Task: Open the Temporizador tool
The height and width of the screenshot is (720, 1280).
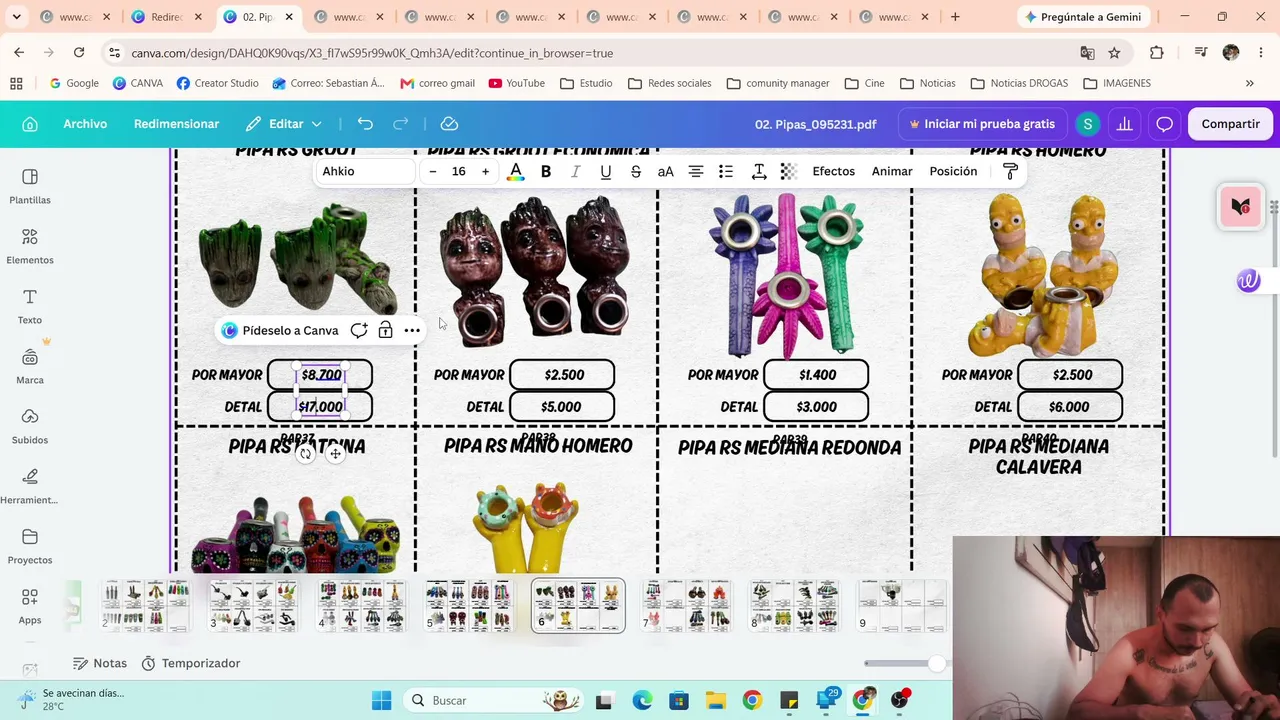Action: 190,663
